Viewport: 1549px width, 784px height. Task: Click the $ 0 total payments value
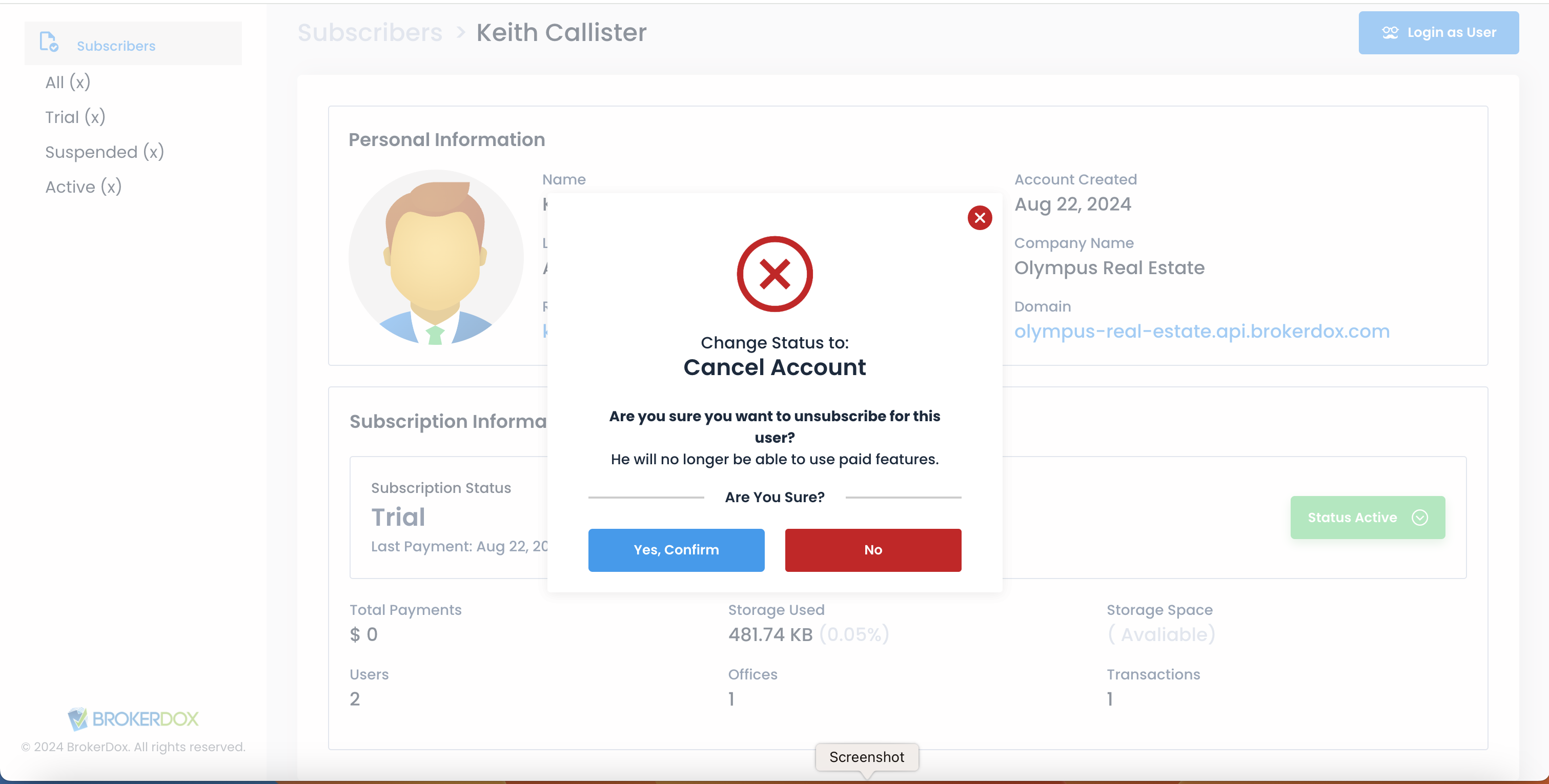pos(363,634)
